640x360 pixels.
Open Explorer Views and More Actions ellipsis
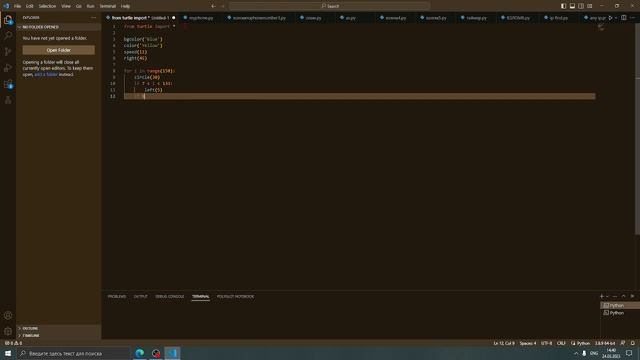point(93,18)
